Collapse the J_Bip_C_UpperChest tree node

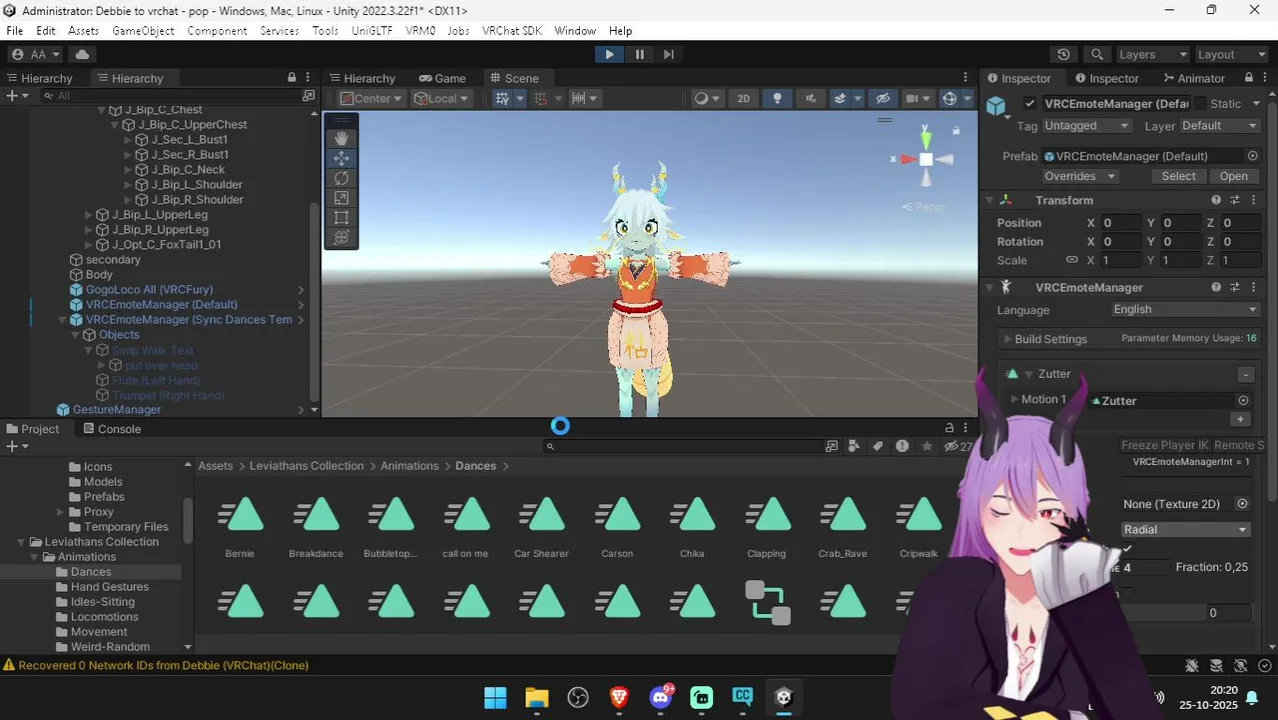tap(115, 125)
